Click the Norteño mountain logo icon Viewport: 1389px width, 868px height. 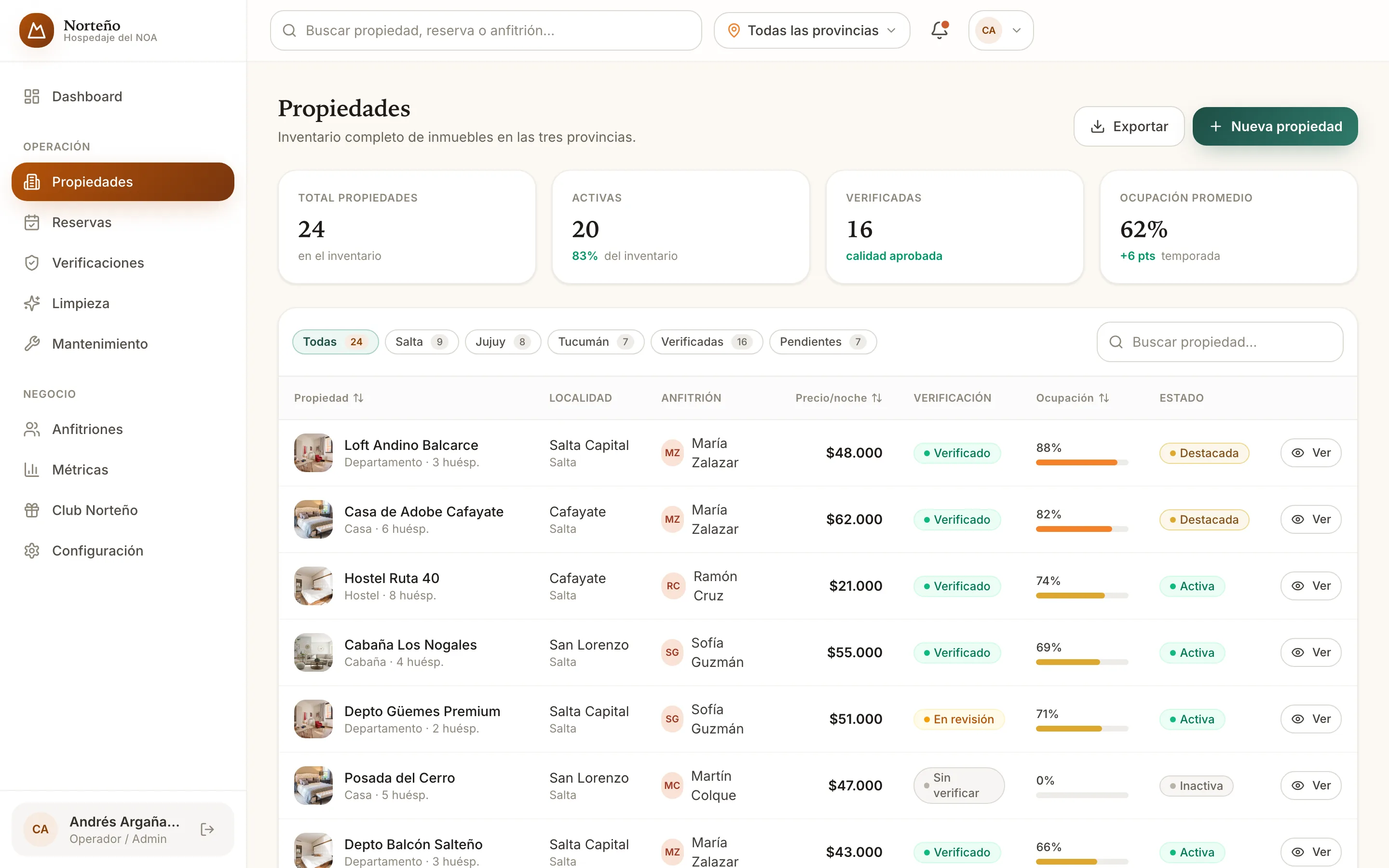pos(36,30)
